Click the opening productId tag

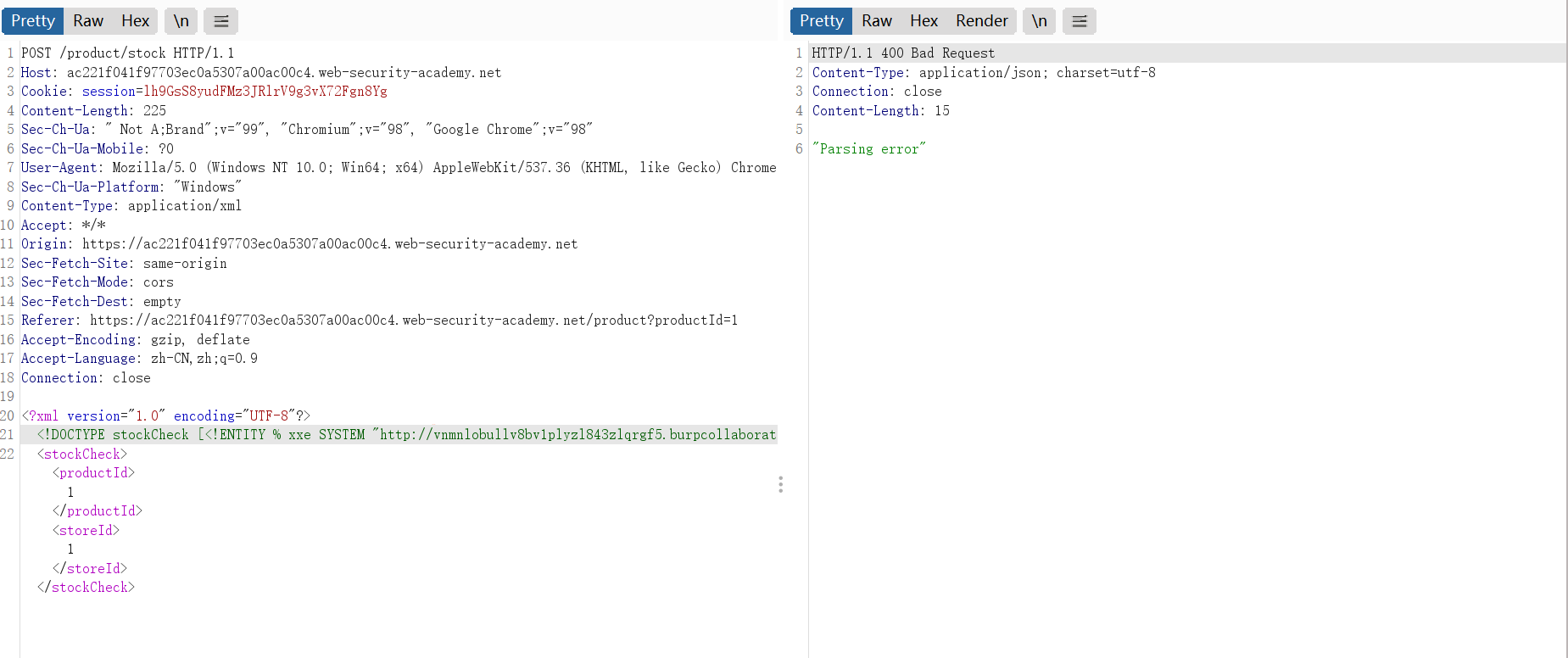click(93, 472)
